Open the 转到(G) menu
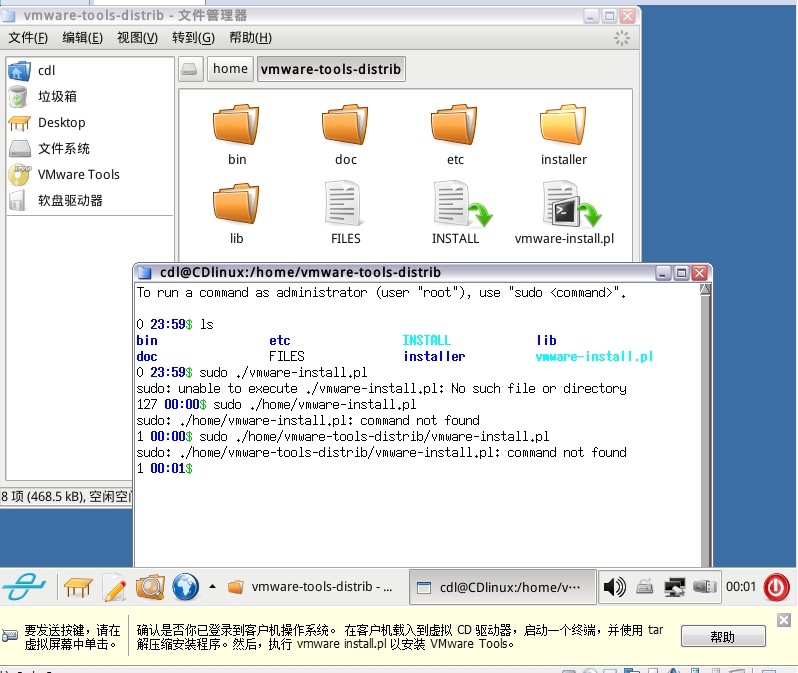The width and height of the screenshot is (798, 673). [193, 38]
